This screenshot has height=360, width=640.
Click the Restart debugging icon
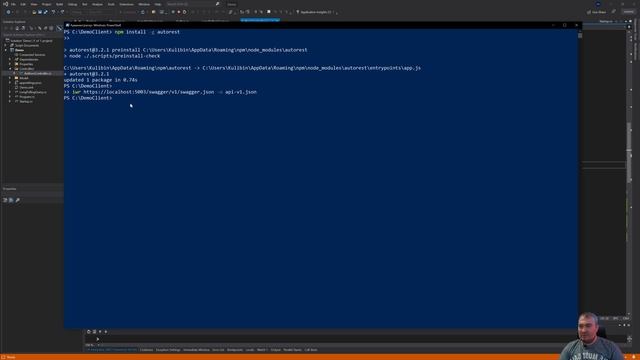click(184, 12)
